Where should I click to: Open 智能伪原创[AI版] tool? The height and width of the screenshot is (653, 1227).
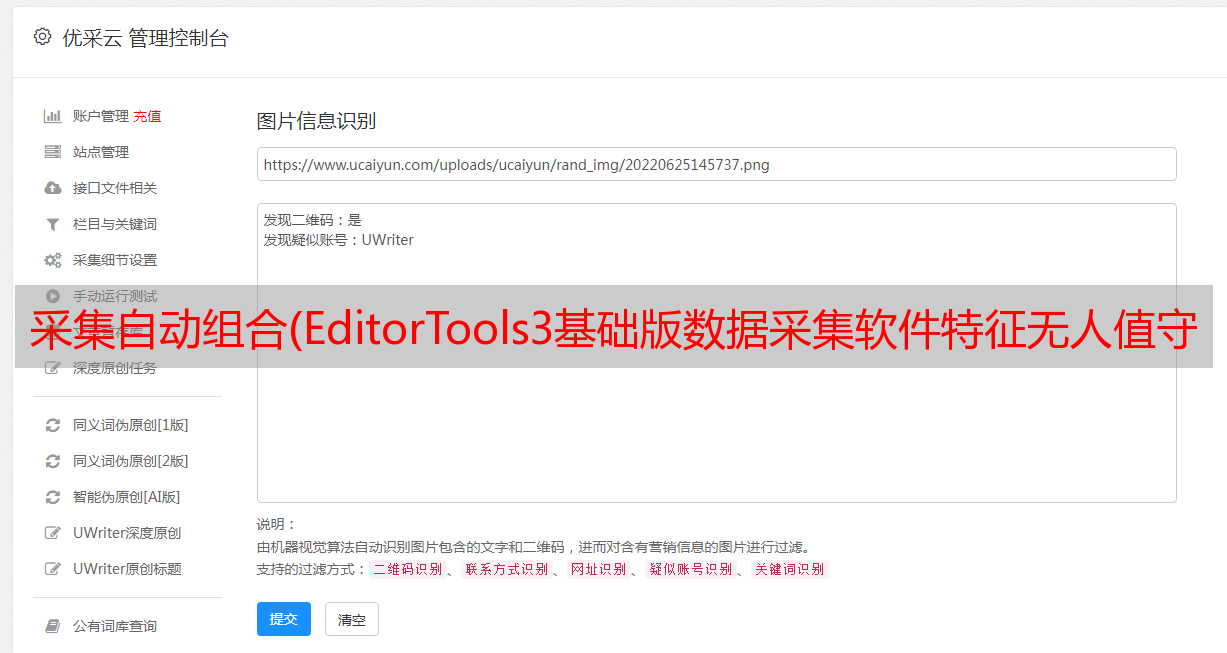click(x=127, y=497)
